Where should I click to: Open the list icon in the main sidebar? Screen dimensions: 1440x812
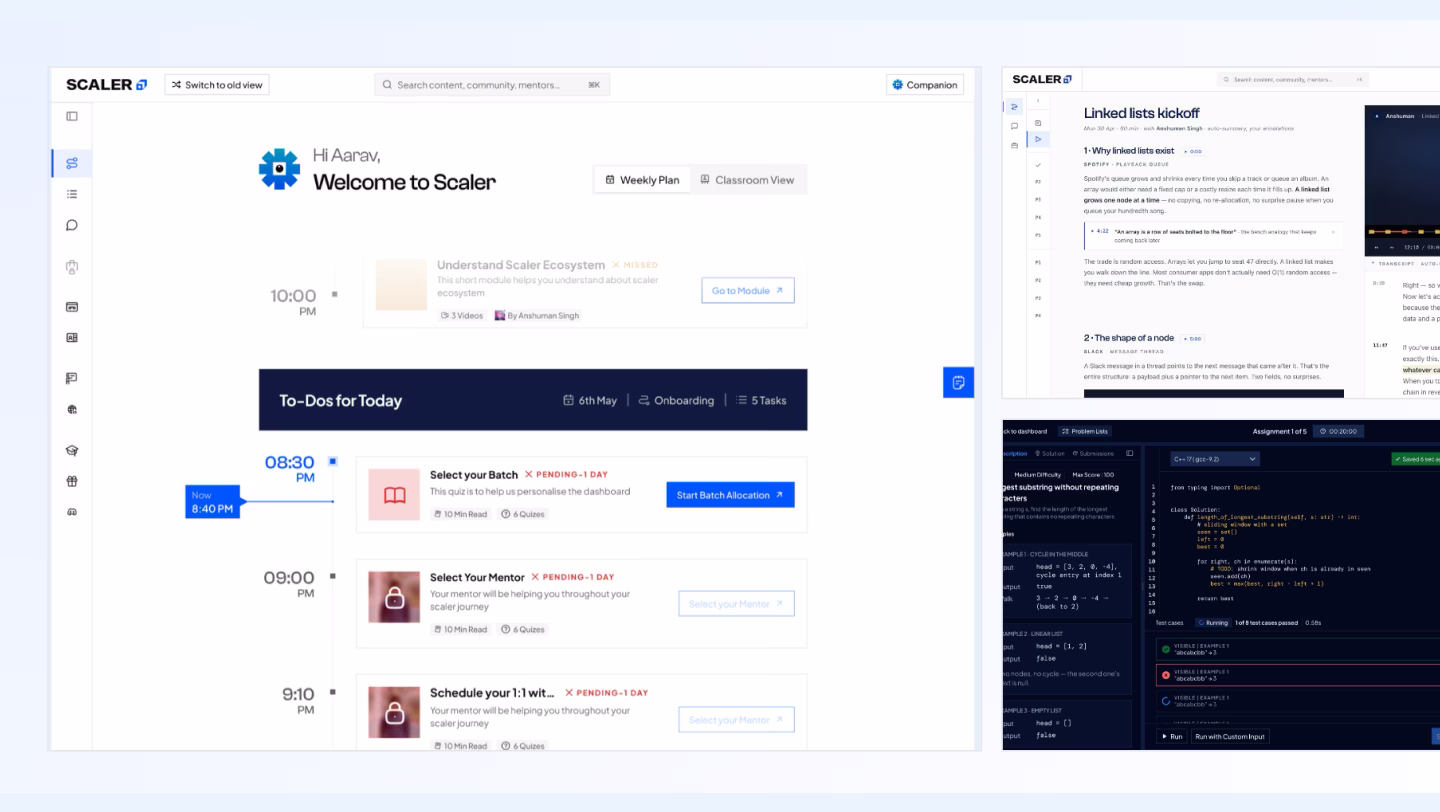(72, 194)
